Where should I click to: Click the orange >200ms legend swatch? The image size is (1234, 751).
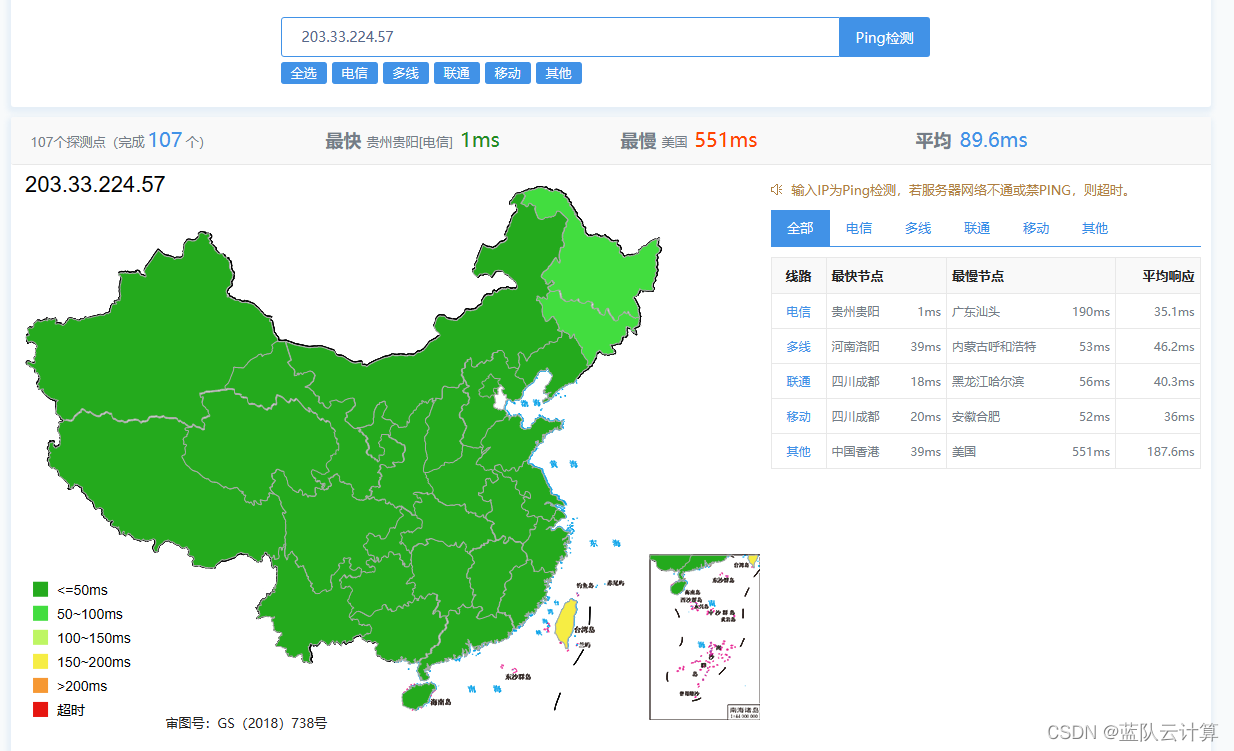tap(42, 686)
